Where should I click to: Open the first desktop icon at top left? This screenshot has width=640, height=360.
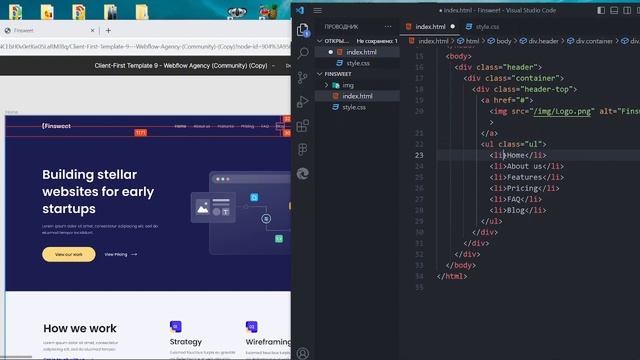point(16,11)
